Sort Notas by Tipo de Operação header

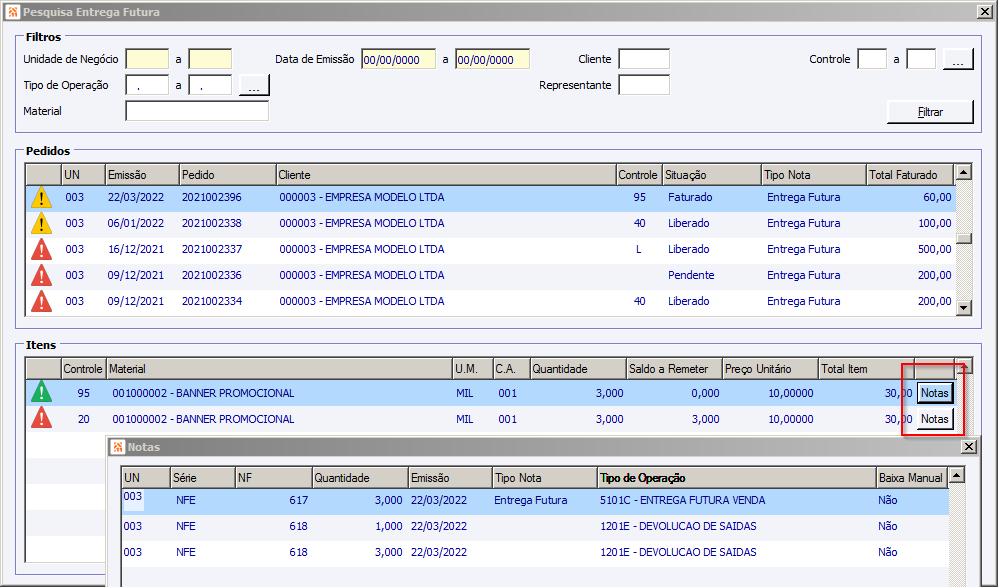click(x=735, y=478)
